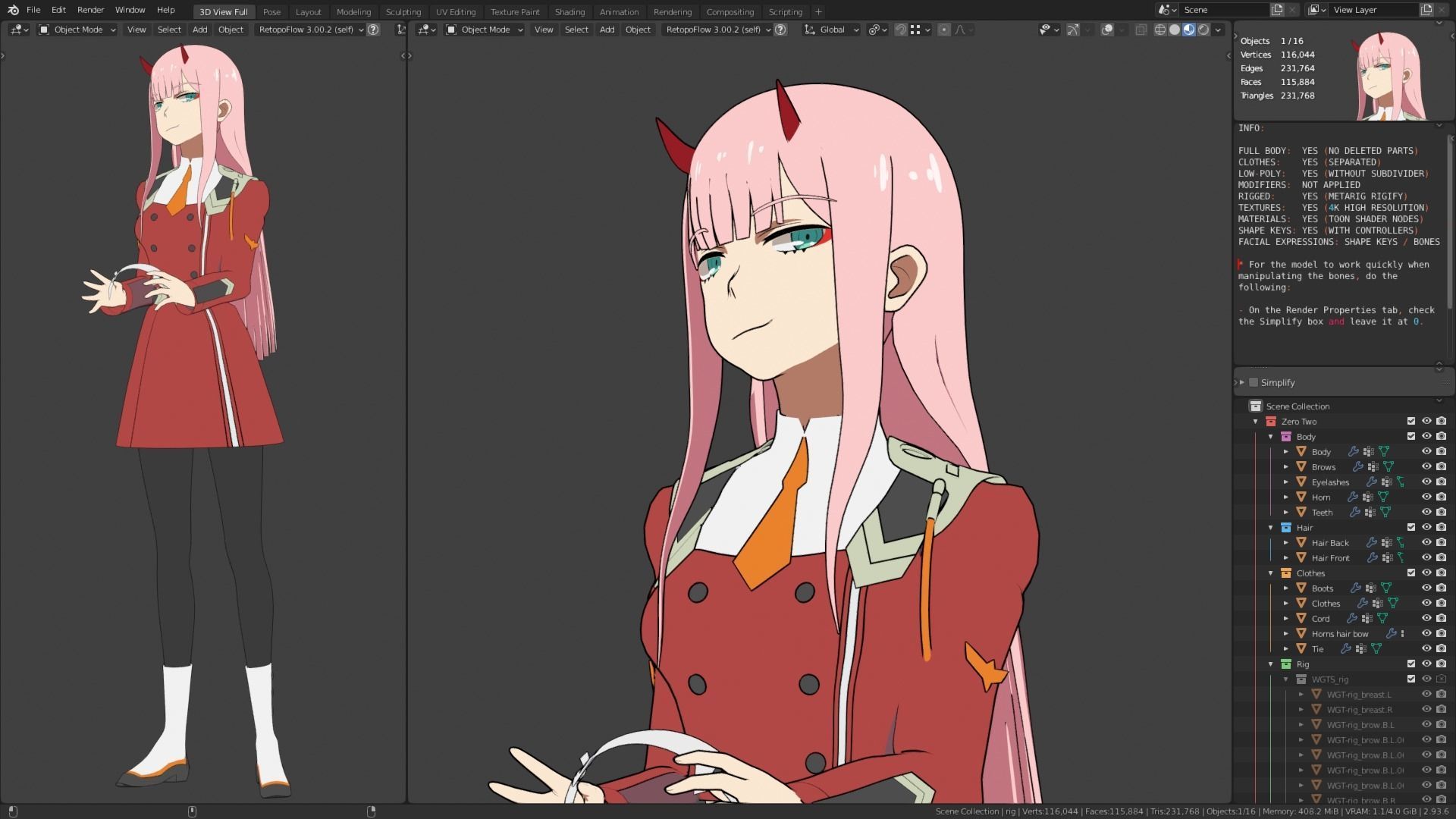Click the new view layer icon

pyautogui.click(x=1426, y=10)
